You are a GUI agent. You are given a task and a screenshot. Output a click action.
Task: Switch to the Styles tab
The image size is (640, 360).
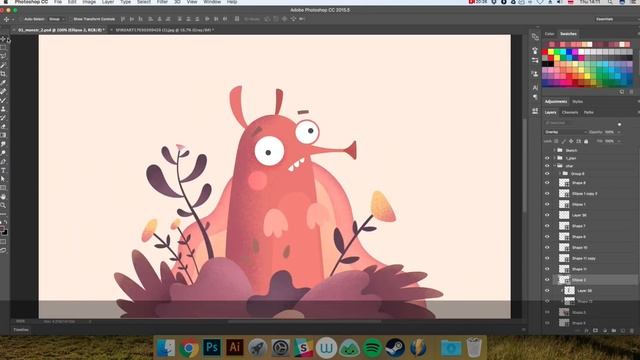click(578, 102)
